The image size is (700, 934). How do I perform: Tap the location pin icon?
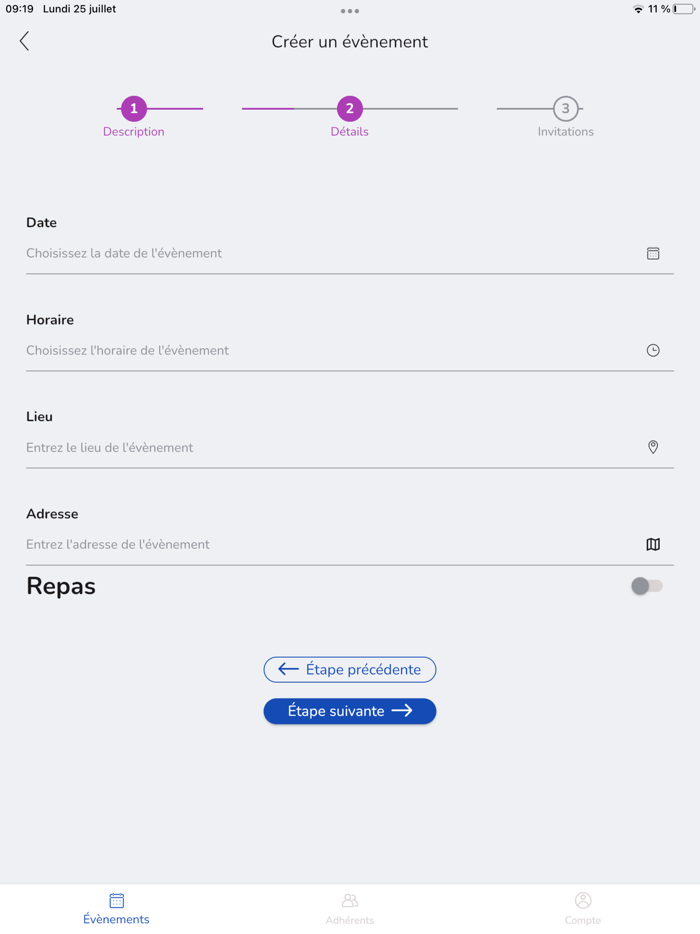coord(653,448)
